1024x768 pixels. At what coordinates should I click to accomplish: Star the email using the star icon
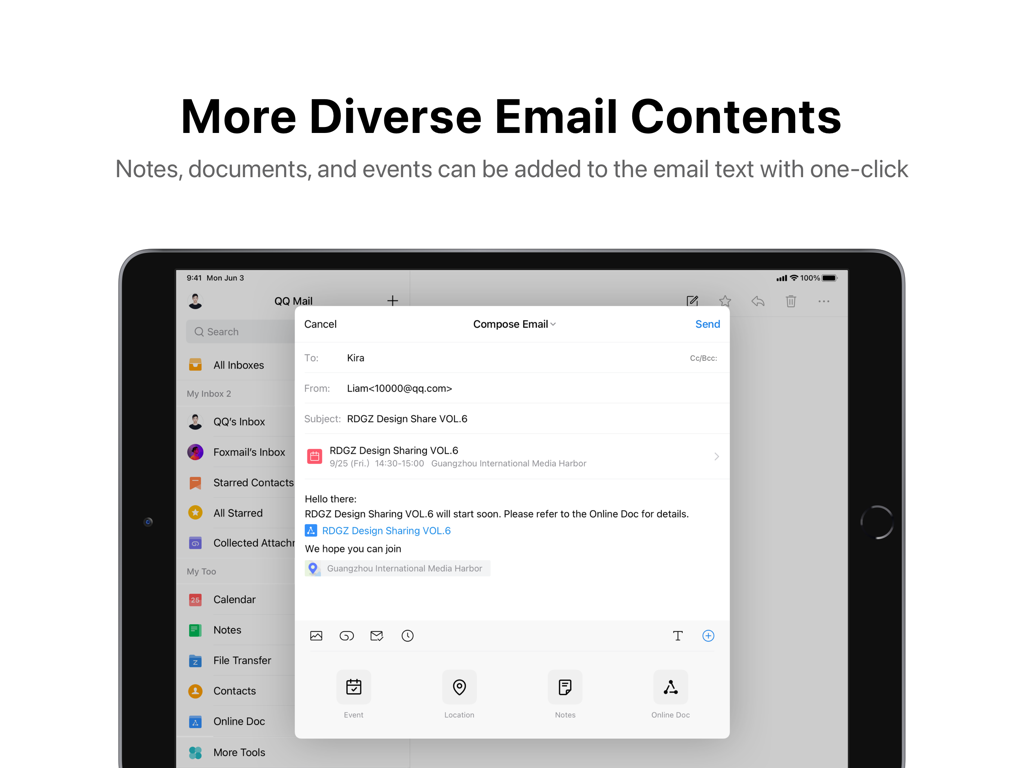point(724,301)
